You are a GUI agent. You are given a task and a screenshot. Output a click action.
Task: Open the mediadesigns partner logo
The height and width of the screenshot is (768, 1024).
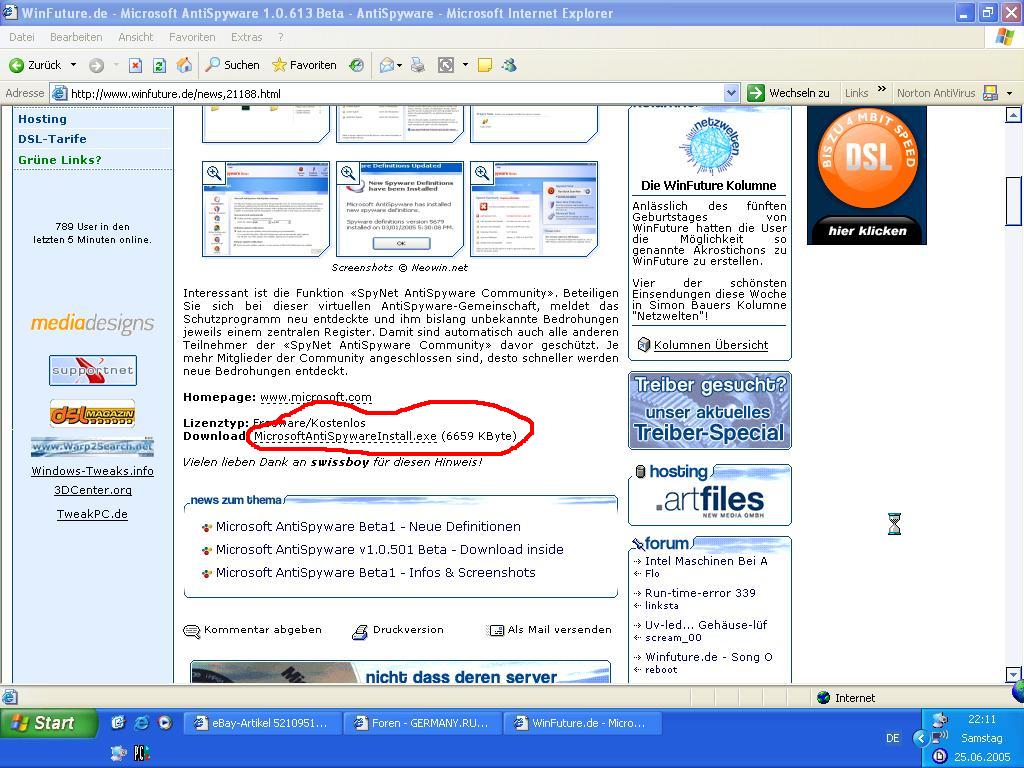(92, 323)
